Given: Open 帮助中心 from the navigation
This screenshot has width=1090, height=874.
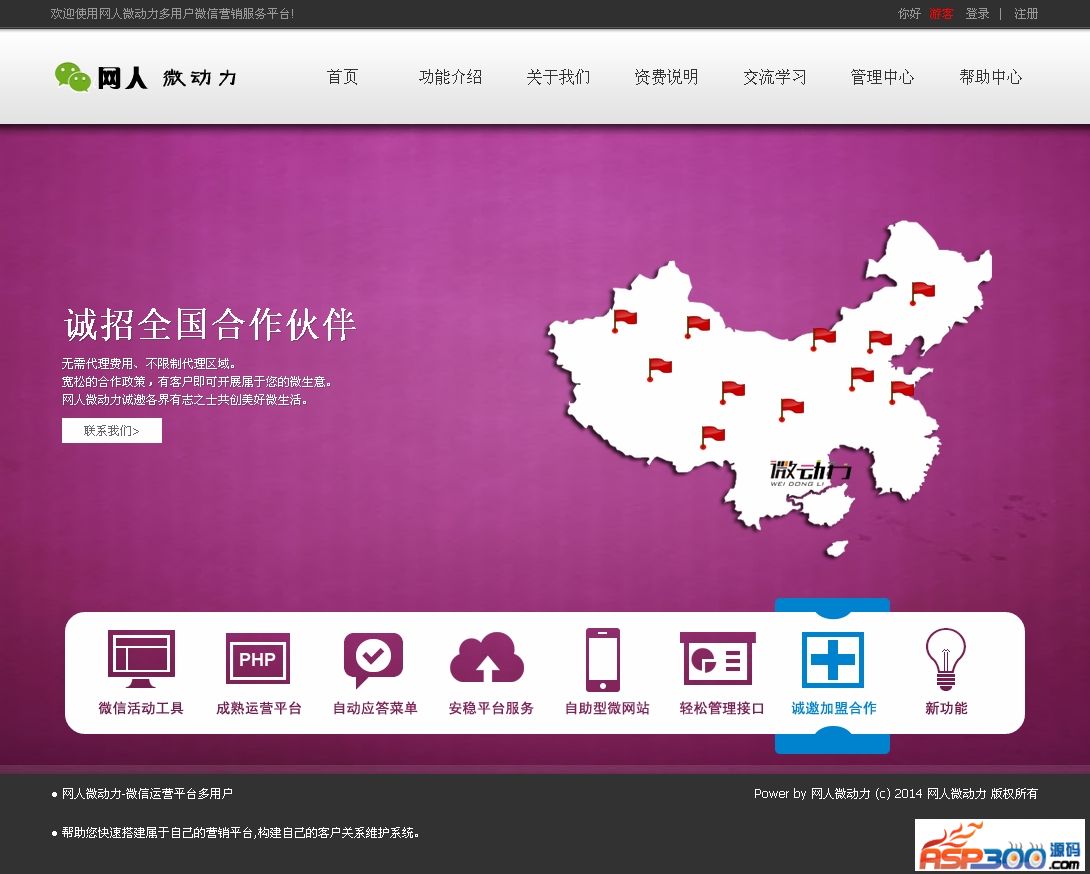Looking at the screenshot, I should [x=991, y=76].
